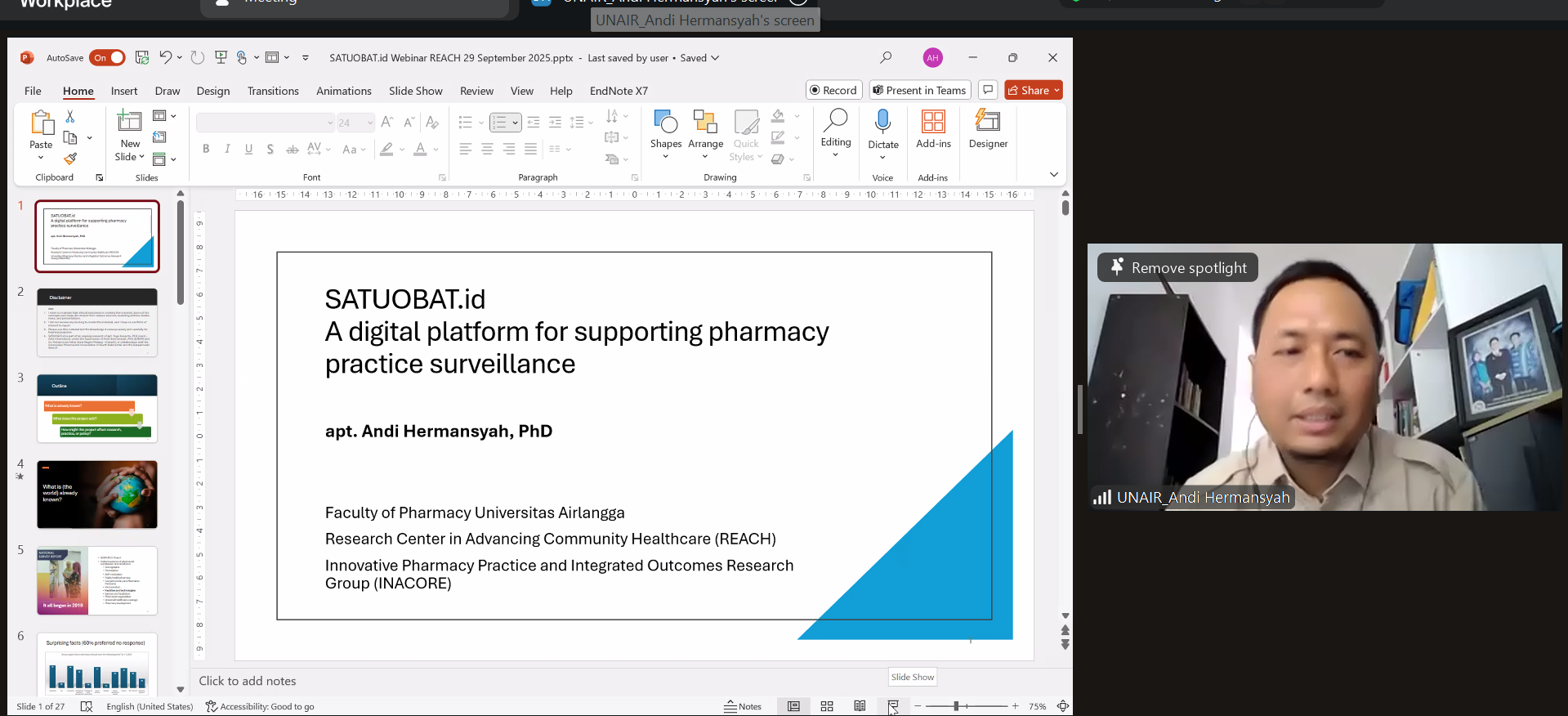Click Remove spotlight on the video
Screen dimensions: 1568x716
1177,268
